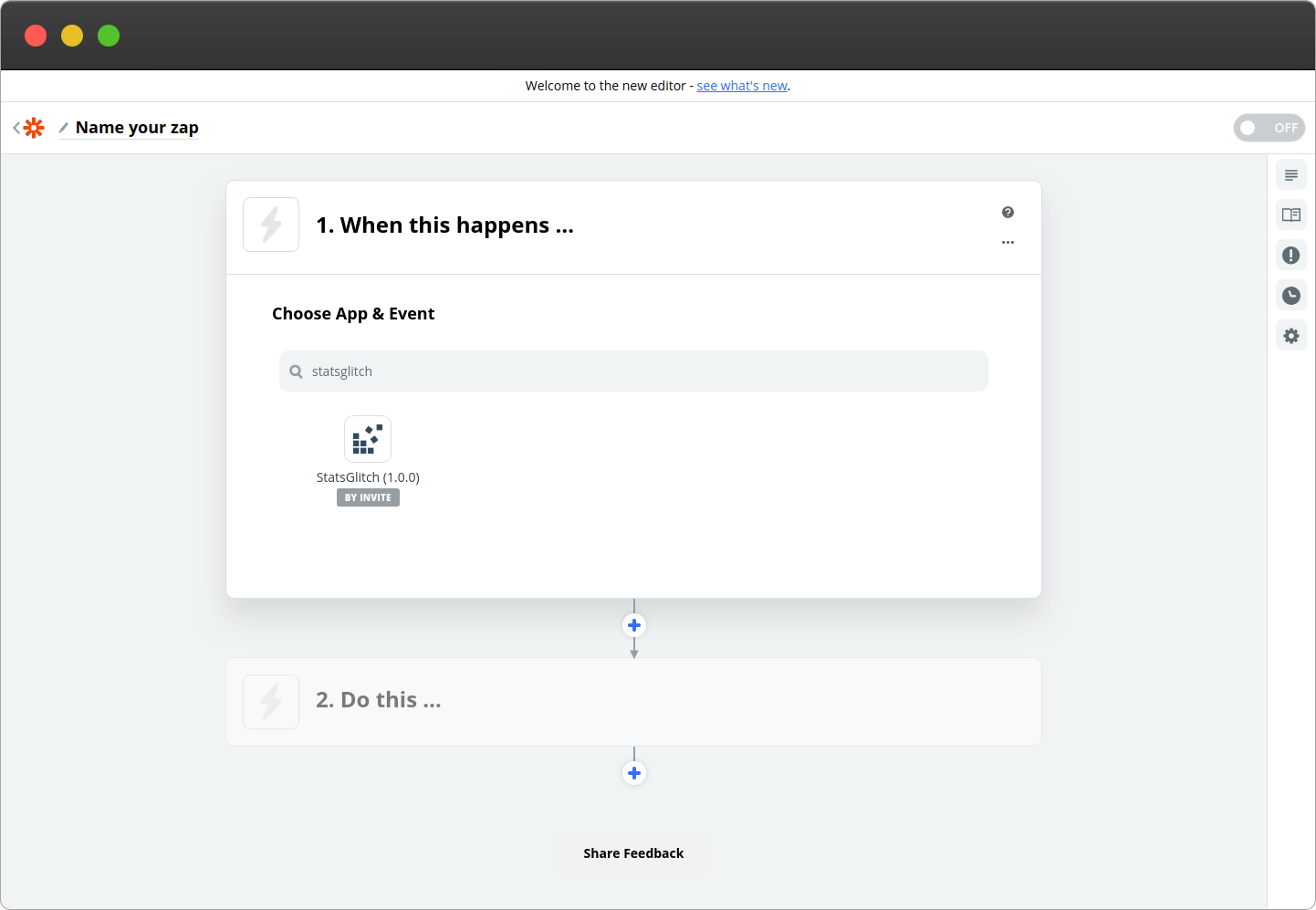Screen dimensions: 1316x910
Task: Click the 'Choose App & Event' label
Action: (353, 314)
